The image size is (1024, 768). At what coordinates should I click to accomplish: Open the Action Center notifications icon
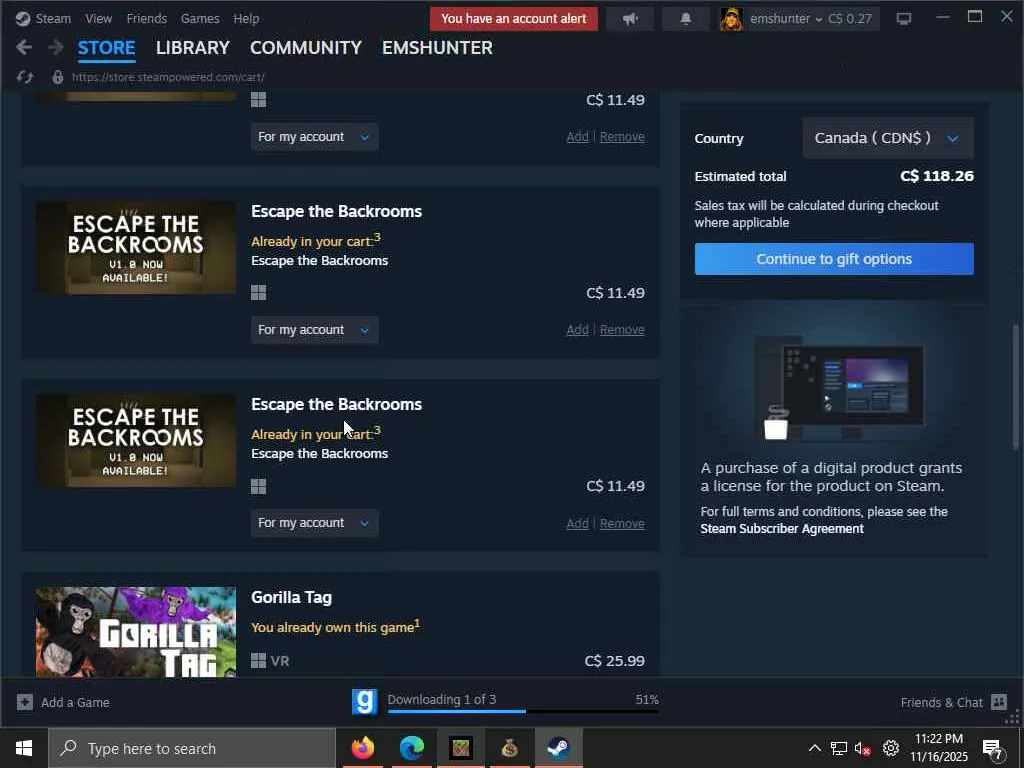(993, 749)
